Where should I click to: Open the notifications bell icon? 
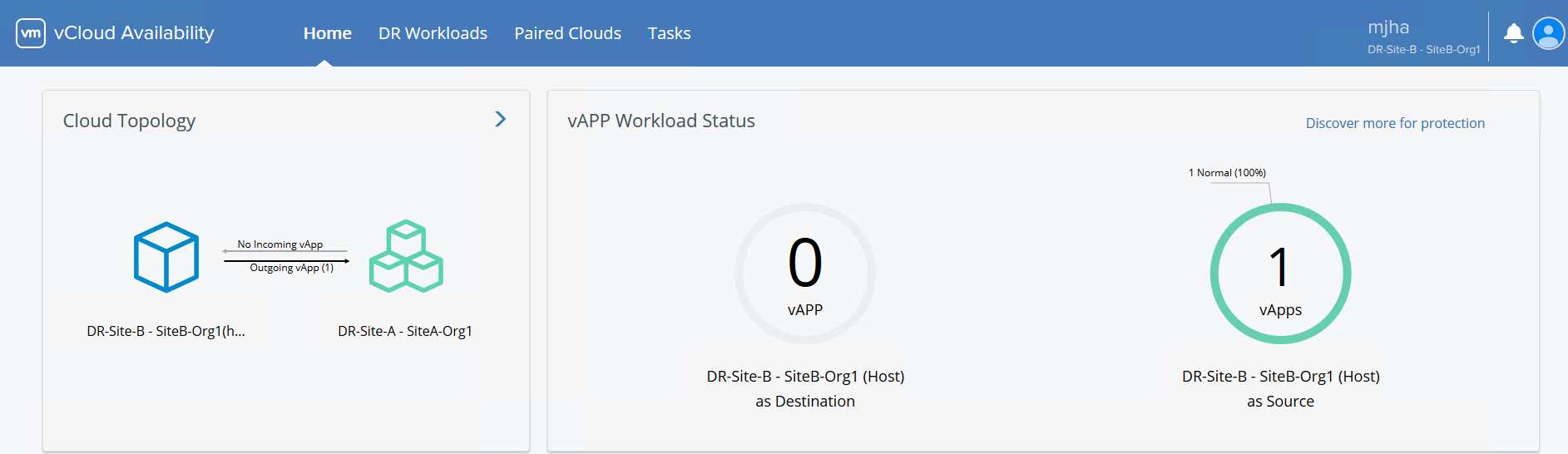pos(1513,33)
